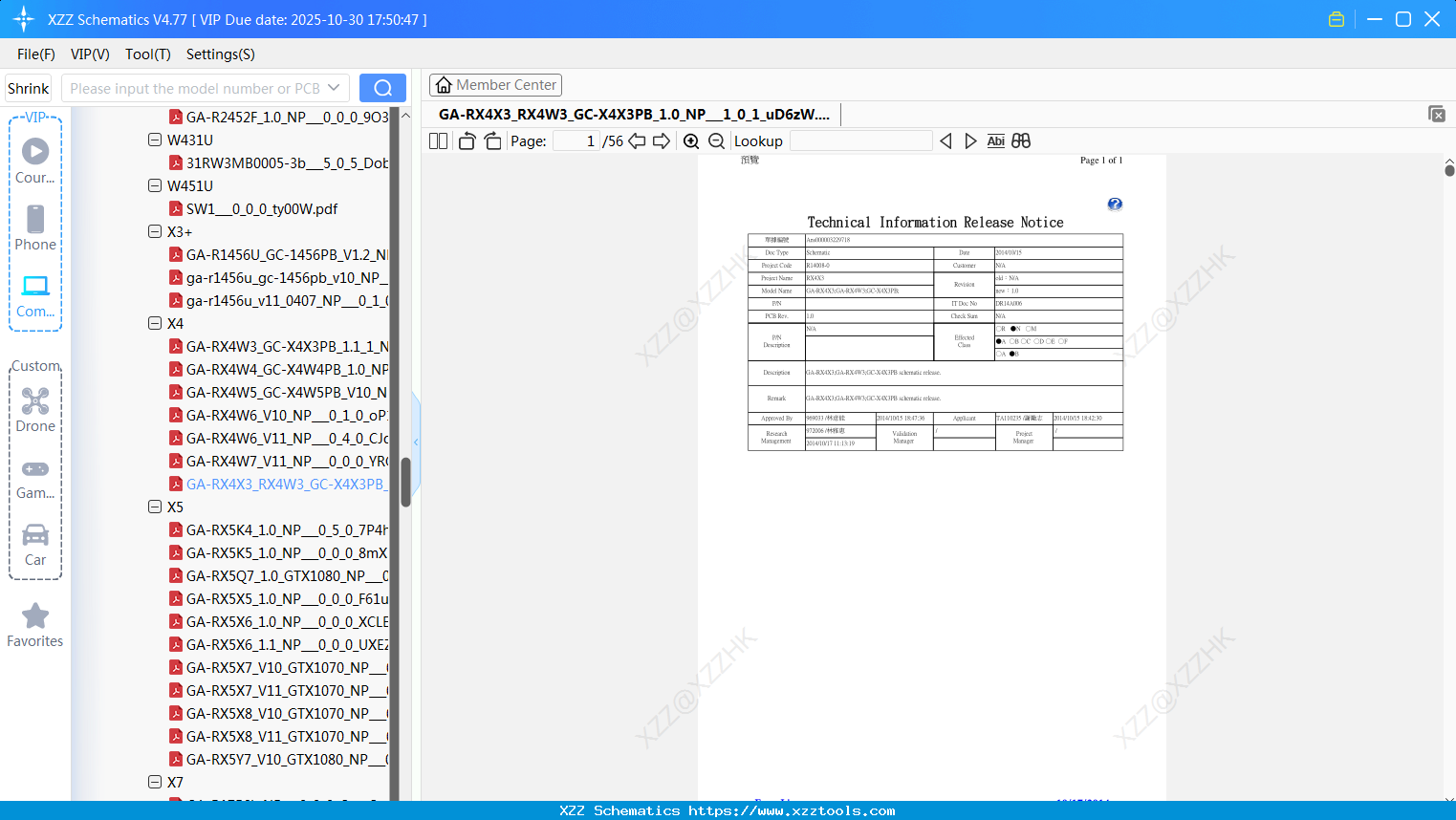
Task: Open GA-RX5Y7_V10_GTX1080 file
Action: (288, 759)
